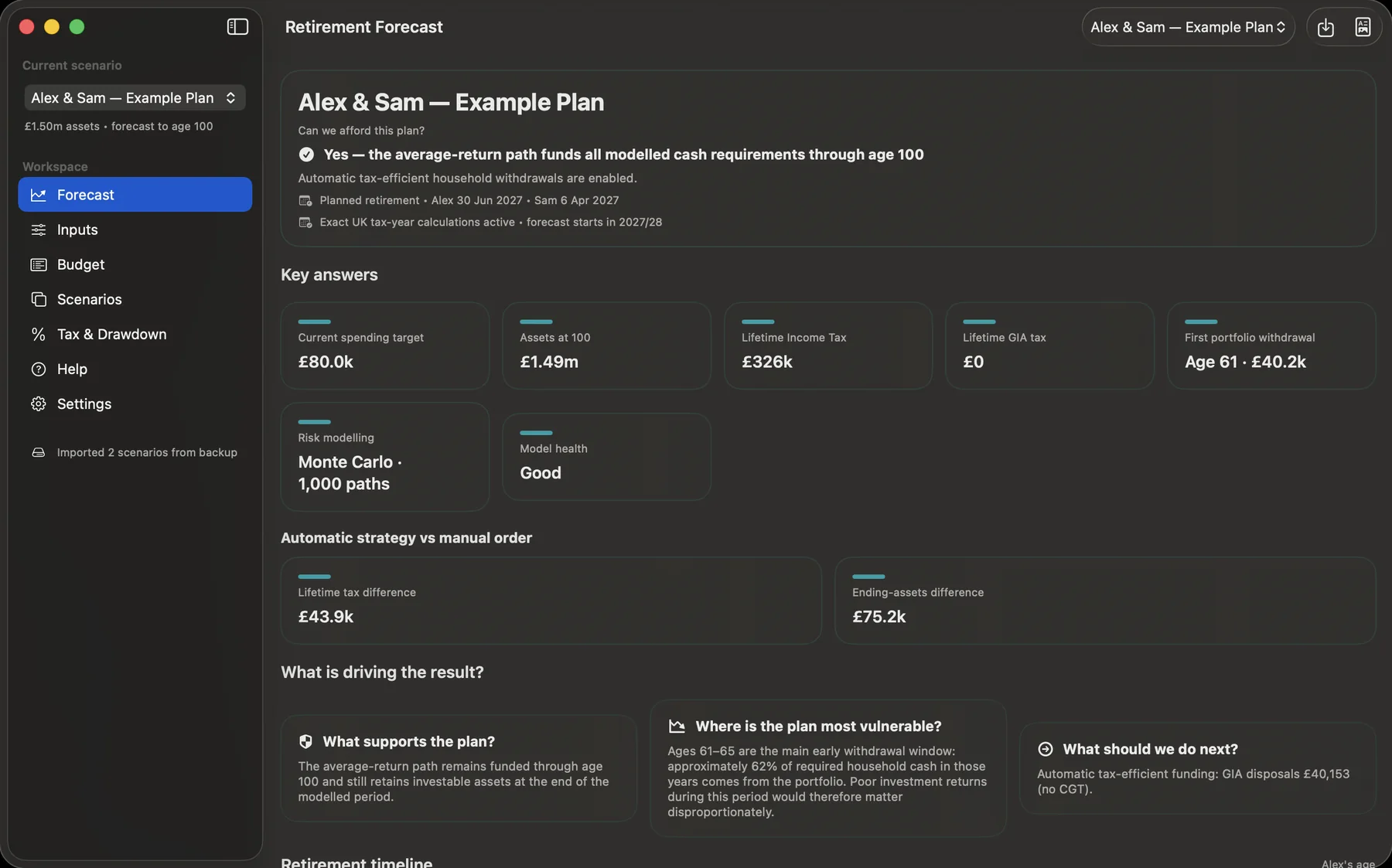Viewport: 1392px width, 868px height.
Task: Click the Risk modelling Monte Carlo card
Action: click(385, 457)
